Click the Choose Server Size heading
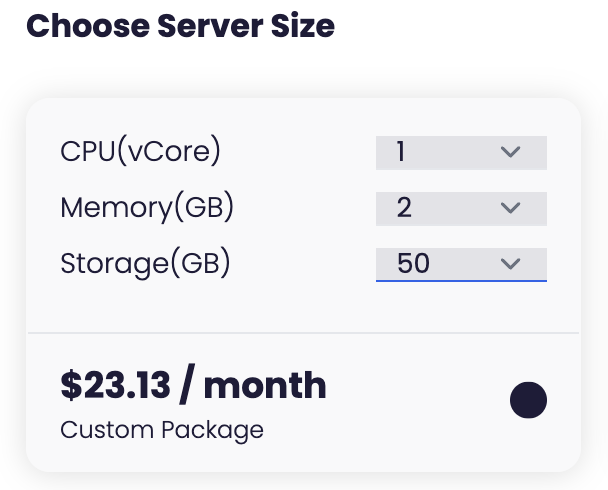Viewport: 608px width, 490px height. pyautogui.click(x=180, y=26)
